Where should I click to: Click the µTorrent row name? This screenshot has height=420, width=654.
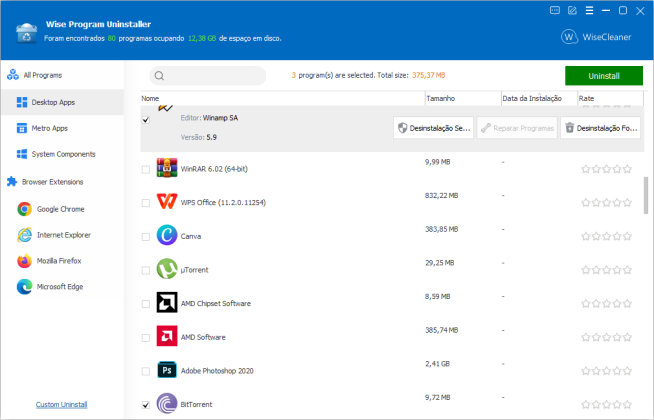[194, 270]
